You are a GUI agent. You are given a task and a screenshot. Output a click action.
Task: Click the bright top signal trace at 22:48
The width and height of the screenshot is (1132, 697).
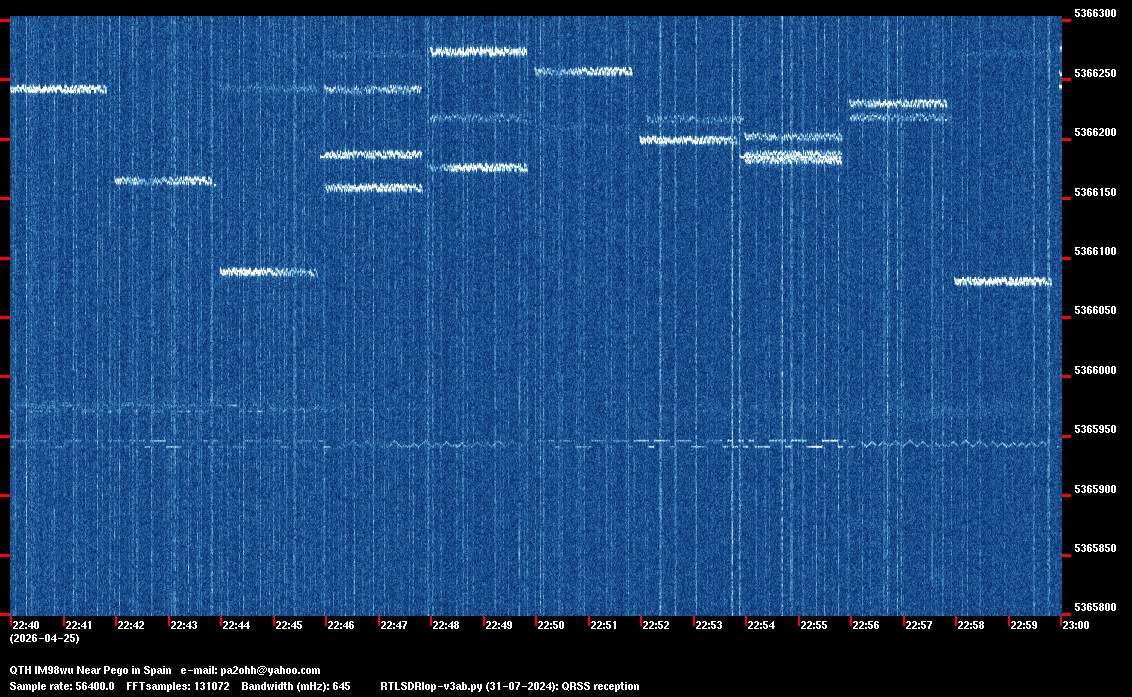(x=478, y=51)
